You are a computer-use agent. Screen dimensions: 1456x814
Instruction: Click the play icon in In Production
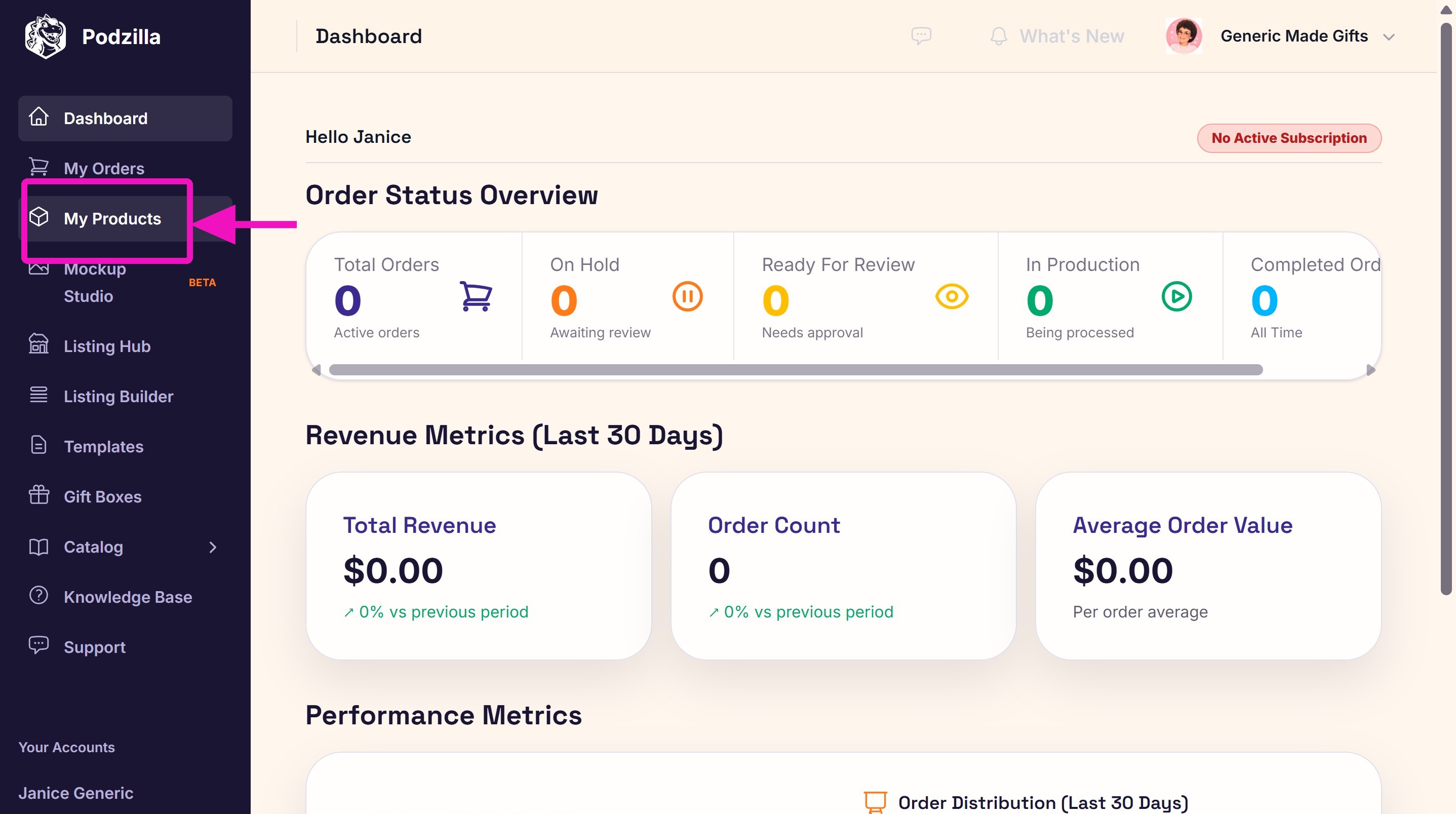(x=1177, y=296)
